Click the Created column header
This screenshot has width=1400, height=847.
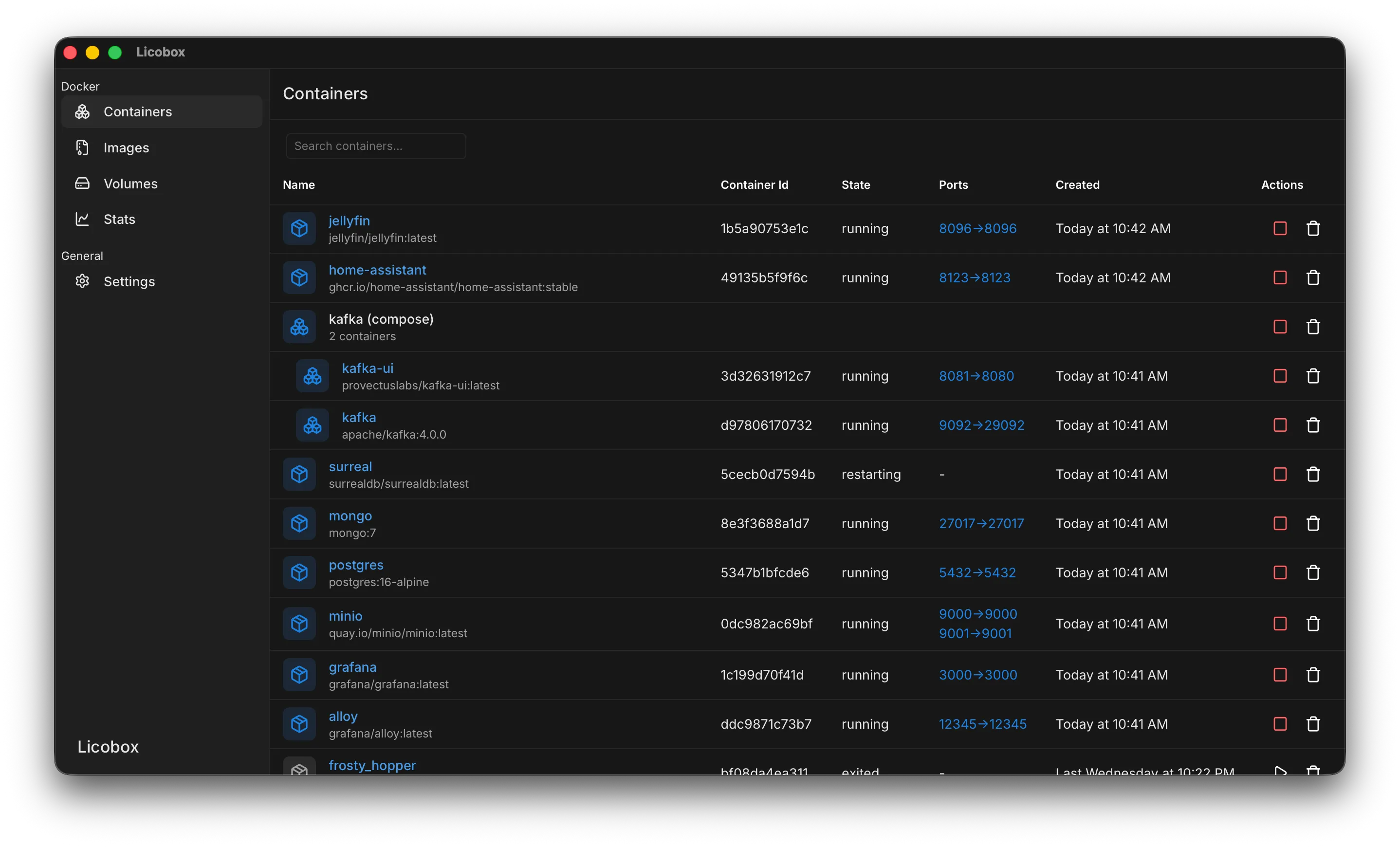1077,184
